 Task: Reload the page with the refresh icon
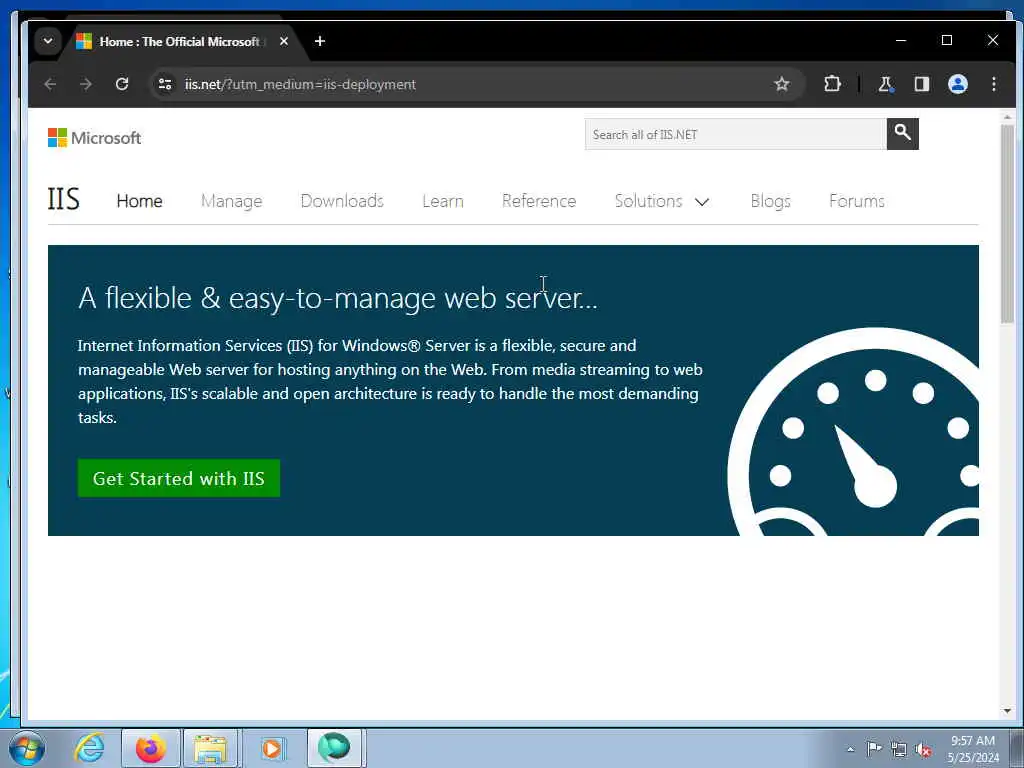click(x=121, y=84)
